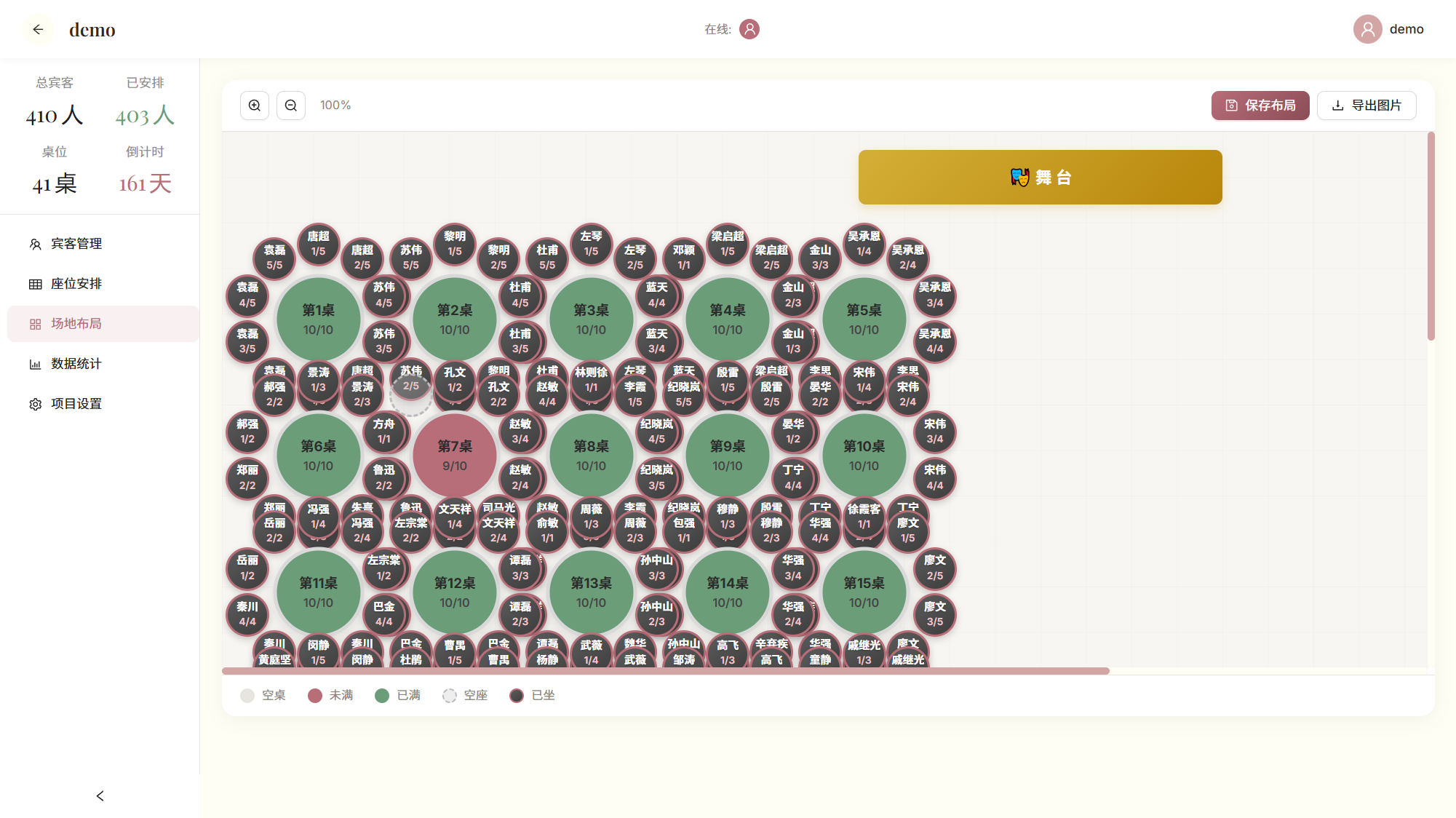
Task: Click the back arrow icon
Action: click(38, 29)
